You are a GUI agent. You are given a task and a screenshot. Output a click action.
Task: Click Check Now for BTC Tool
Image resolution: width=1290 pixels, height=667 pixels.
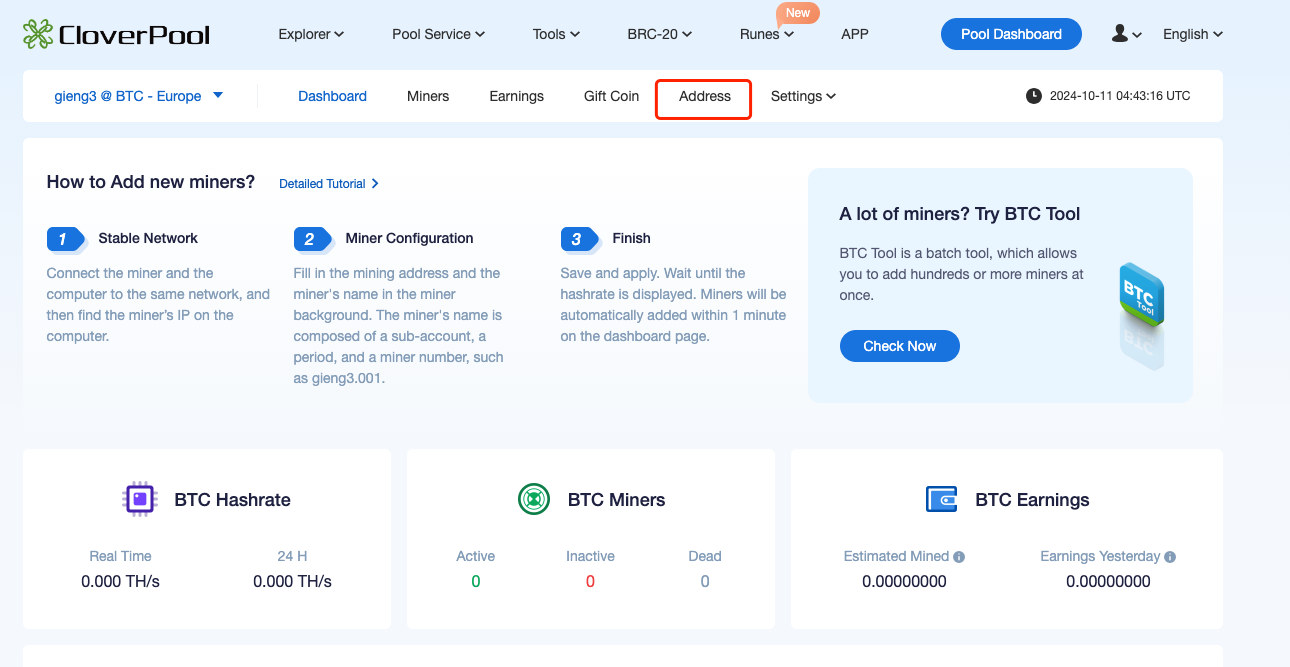pyautogui.click(x=899, y=345)
